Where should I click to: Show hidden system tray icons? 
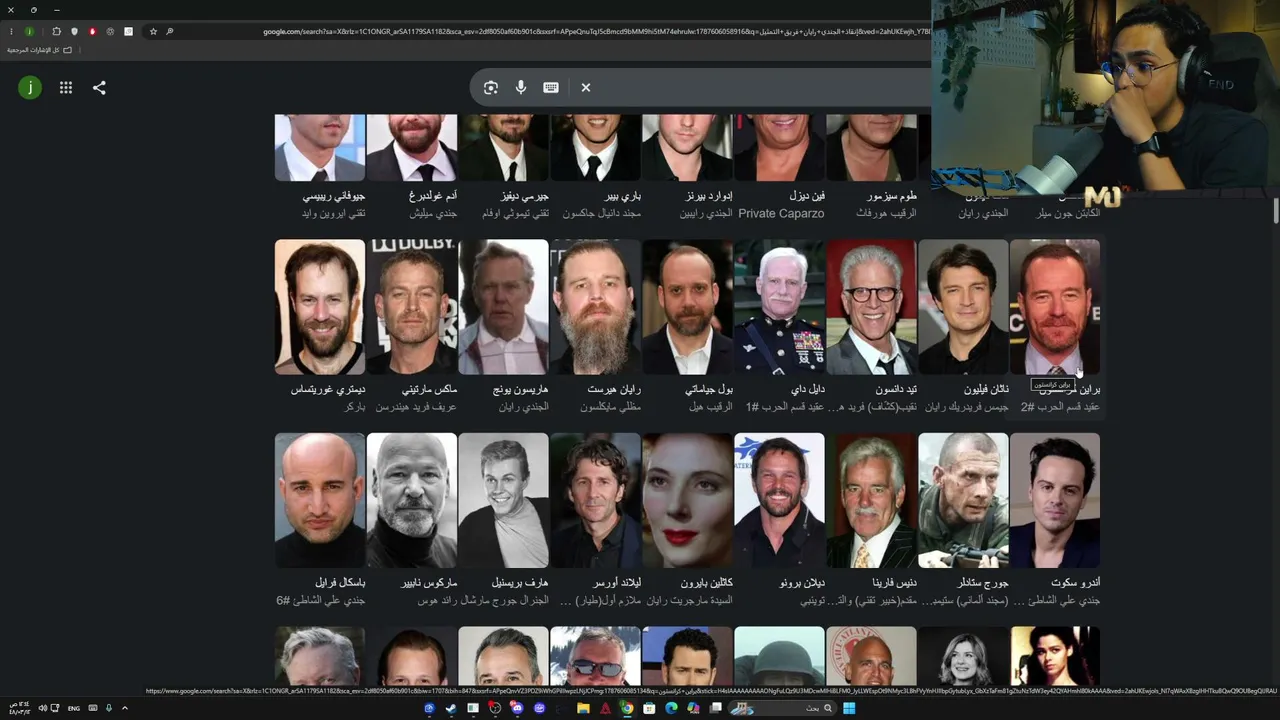coord(124,708)
